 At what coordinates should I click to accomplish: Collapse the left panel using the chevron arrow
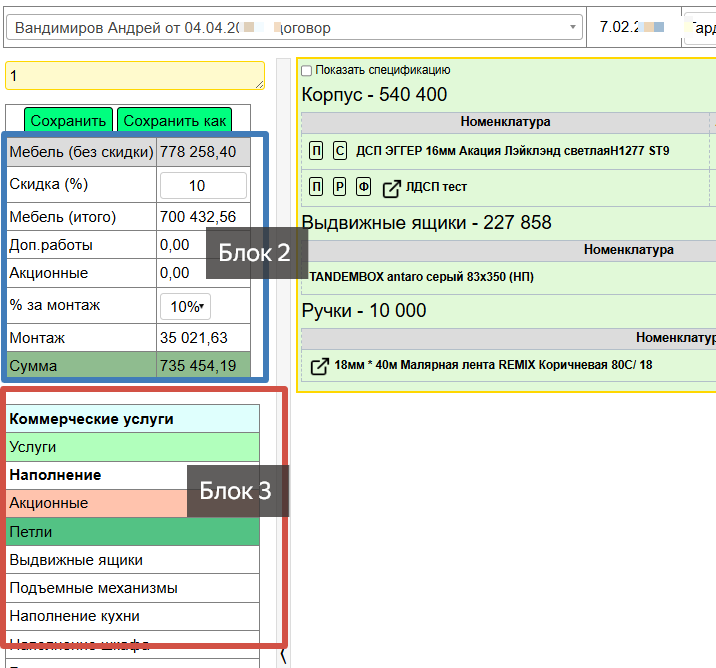pos(282,655)
